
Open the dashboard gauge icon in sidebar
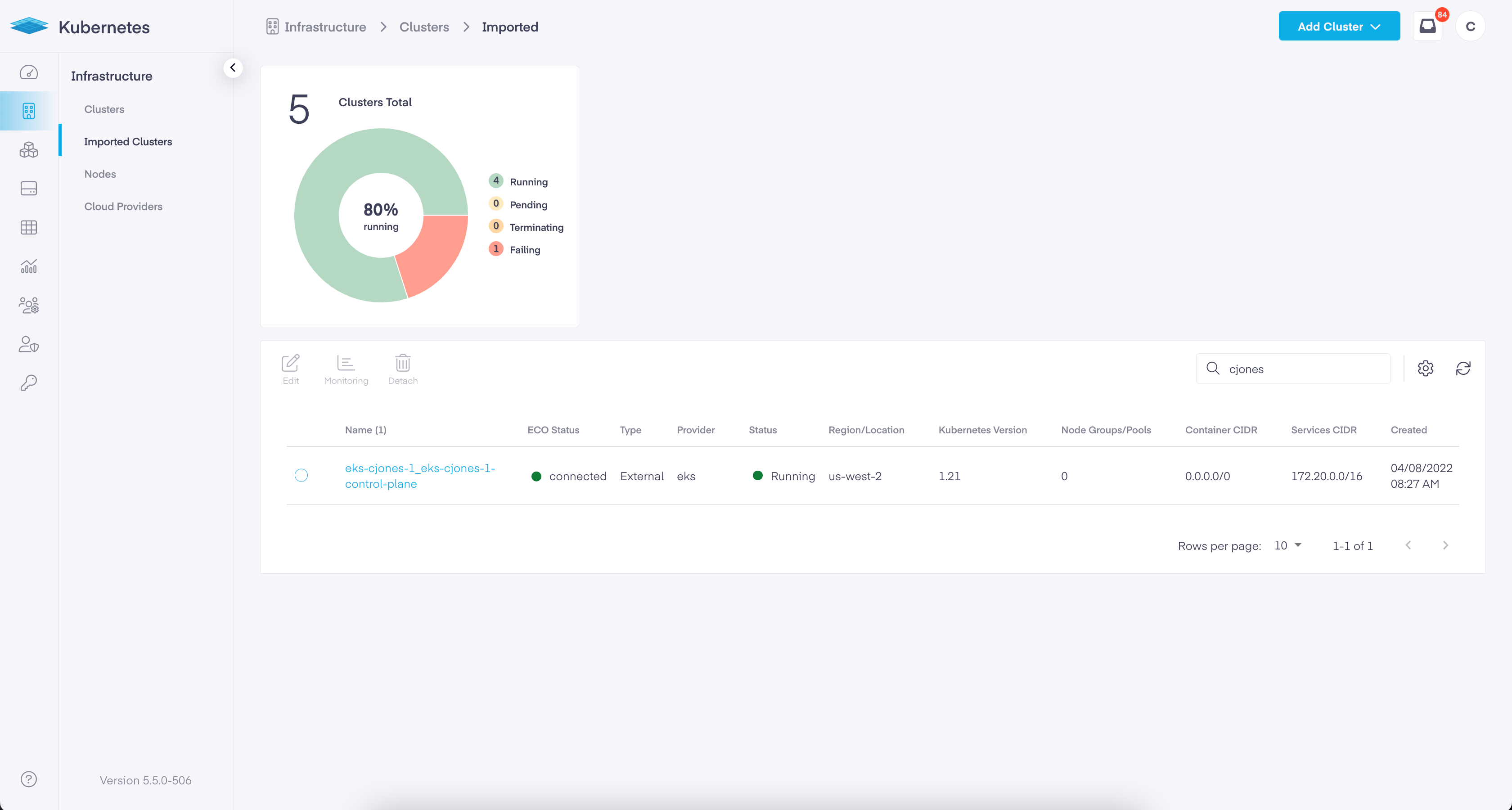pos(29,72)
